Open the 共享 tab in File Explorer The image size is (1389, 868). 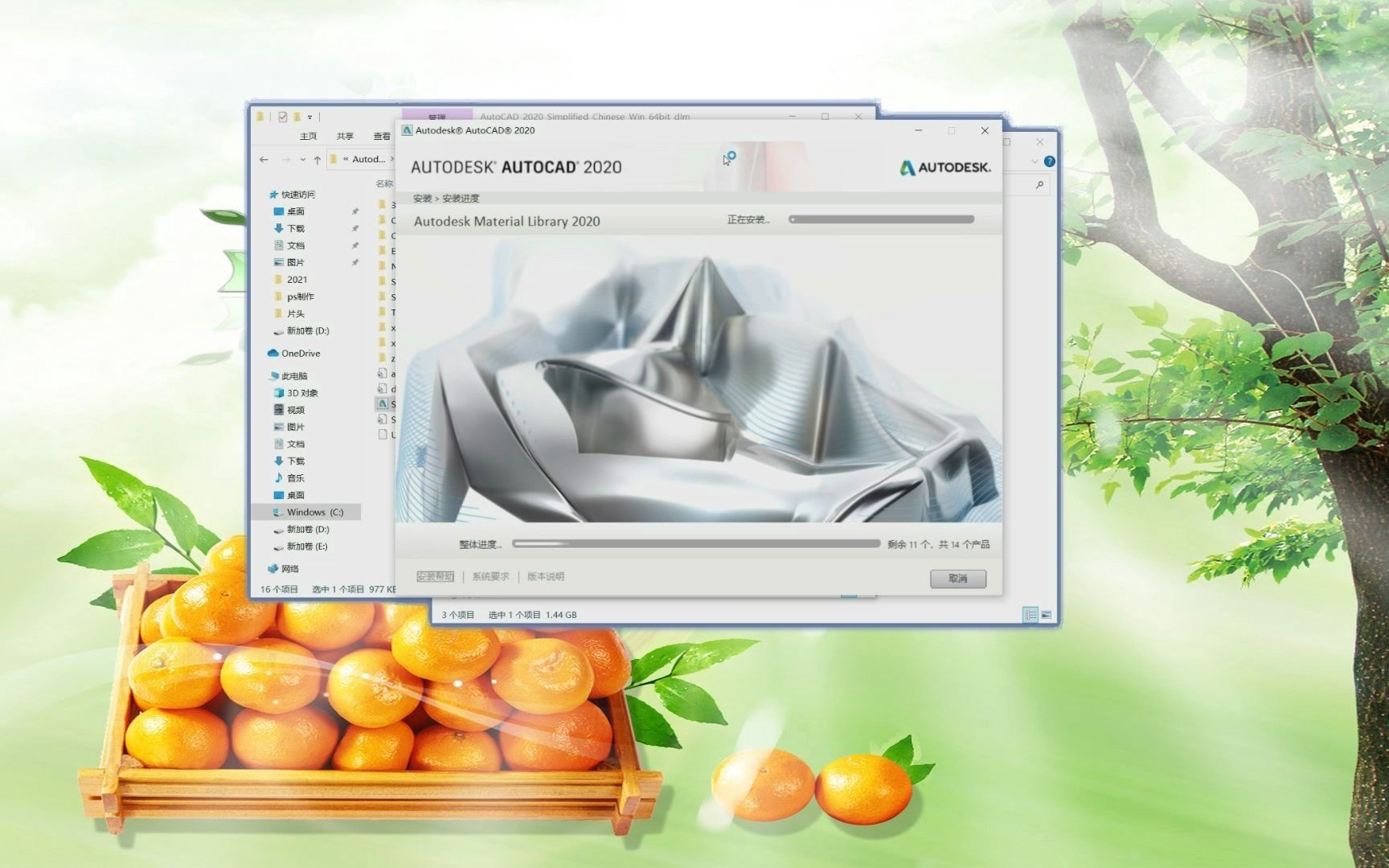point(345,137)
